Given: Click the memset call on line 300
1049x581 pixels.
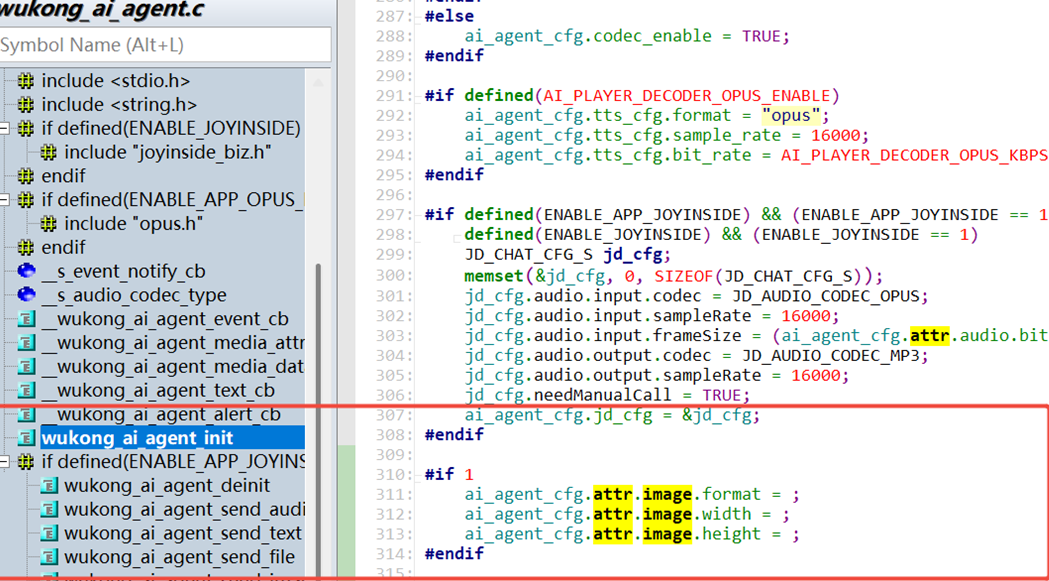Looking at the screenshot, I should click(494, 275).
